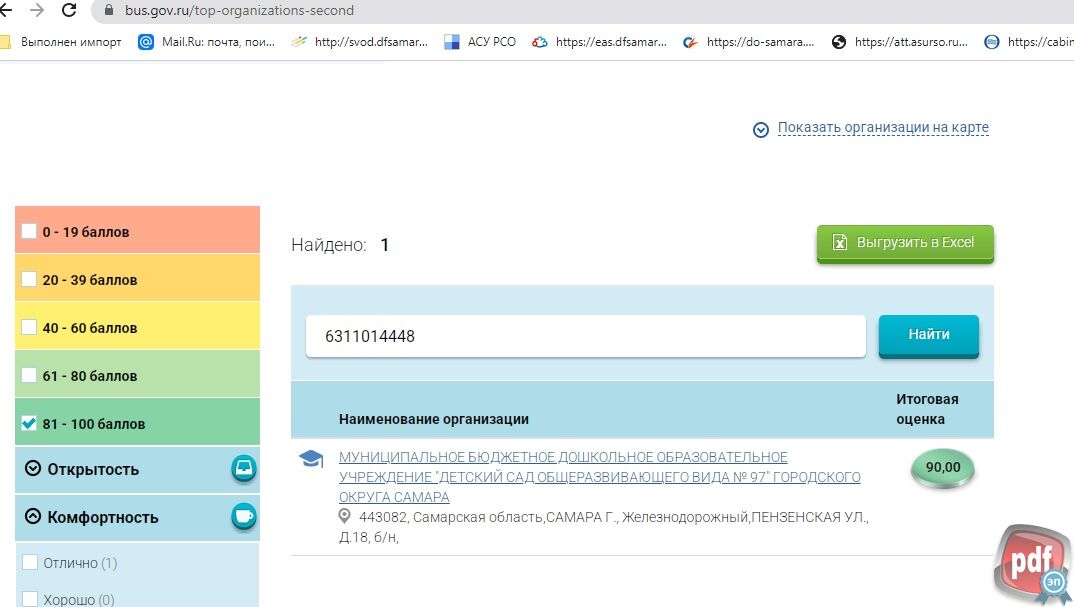The width and height of the screenshot is (1074, 607).
Task: Open Mail.Ru bookmark icon
Action: [x=146, y=42]
